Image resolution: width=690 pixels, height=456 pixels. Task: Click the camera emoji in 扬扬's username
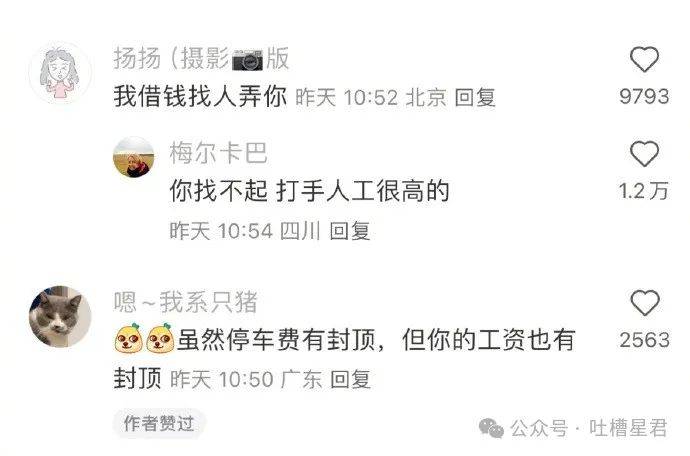coord(248,60)
